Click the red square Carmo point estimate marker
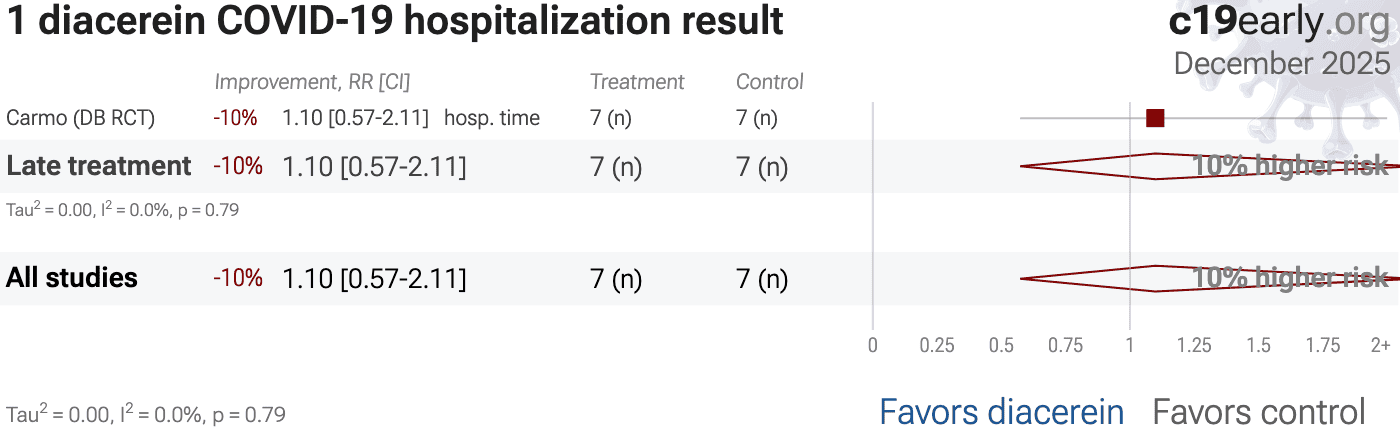Screen dimensions: 1400x429 click(1155, 118)
